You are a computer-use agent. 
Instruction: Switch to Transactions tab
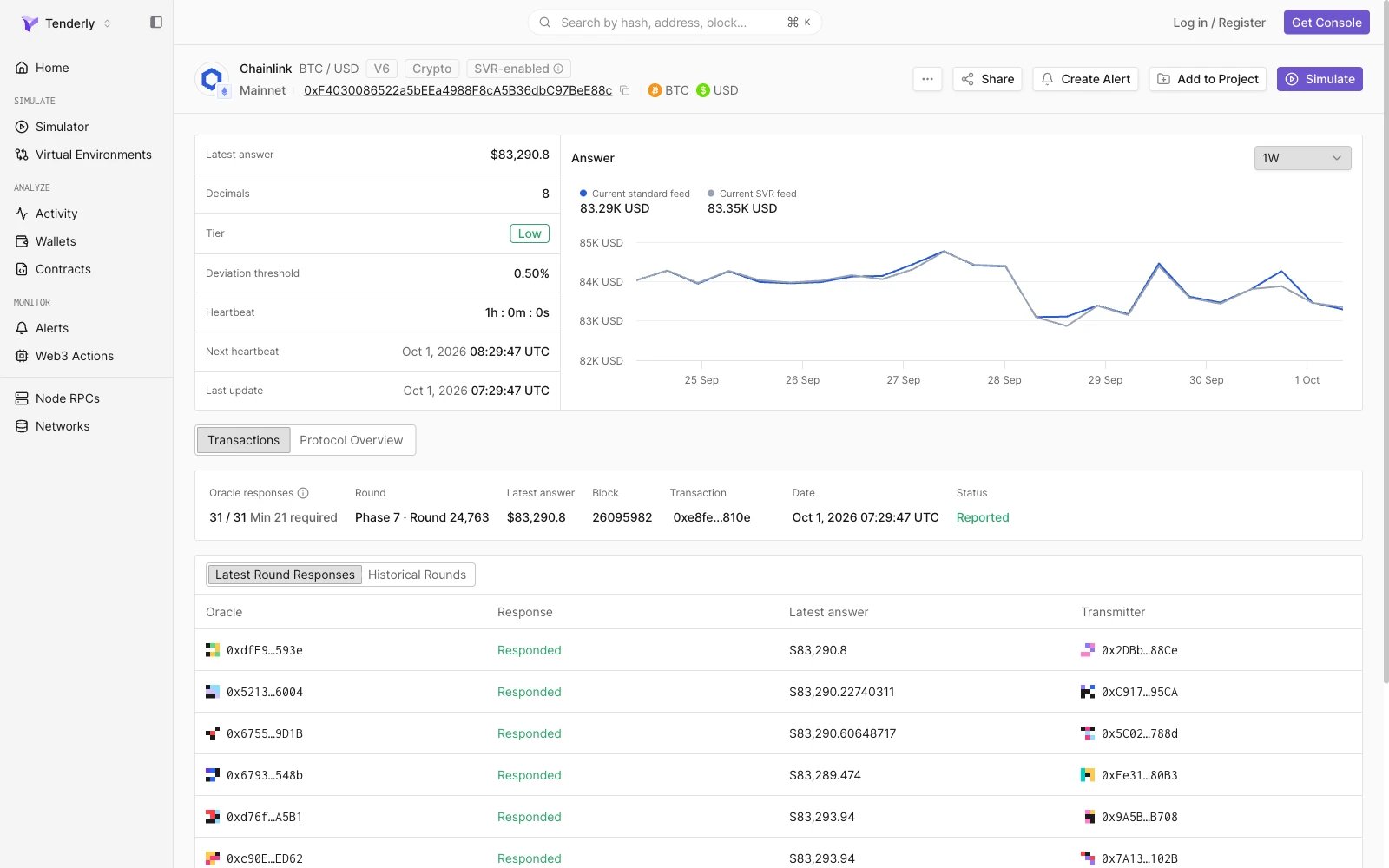pos(243,440)
